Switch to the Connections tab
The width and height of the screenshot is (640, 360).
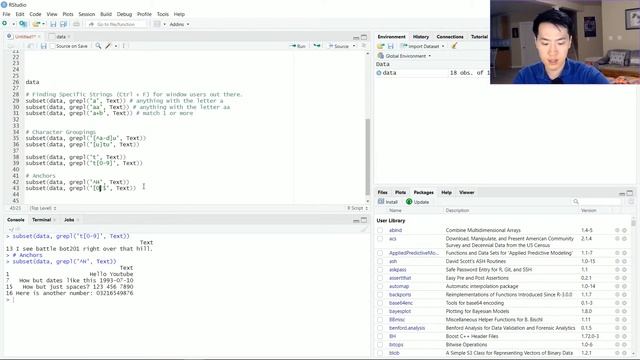point(450,37)
